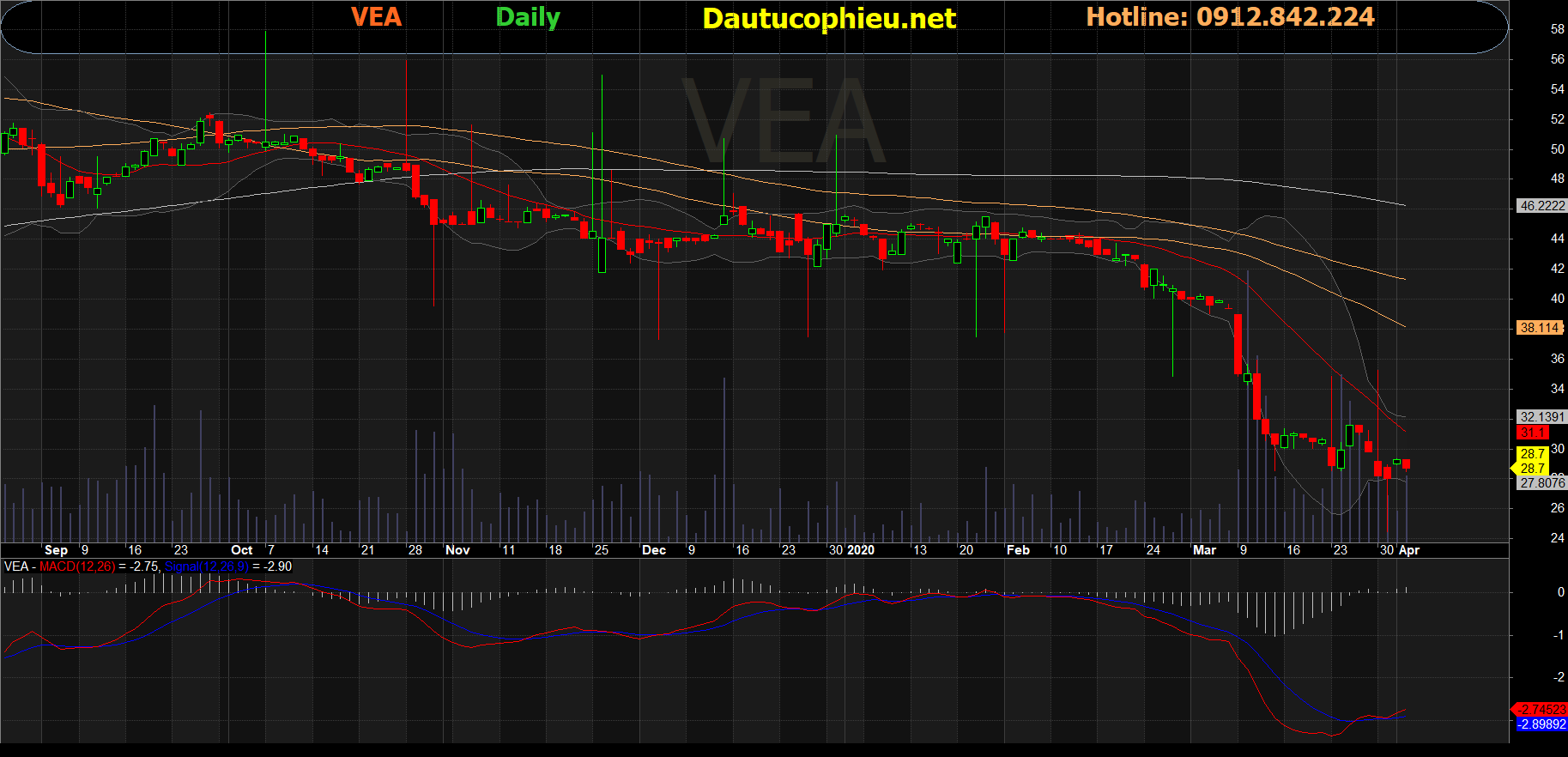The width and height of the screenshot is (1568, 757).
Task: Click the Hotline phone number text
Action: point(1229,17)
